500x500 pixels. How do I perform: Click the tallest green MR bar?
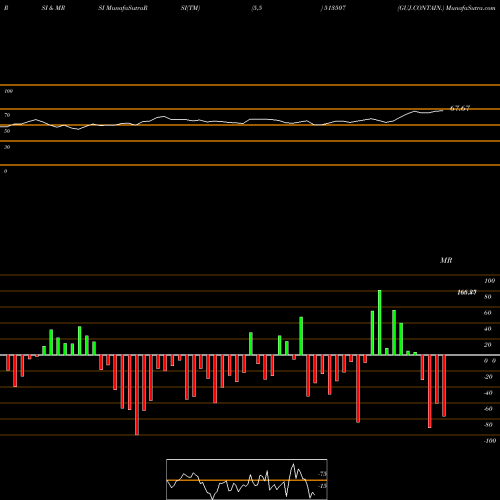[x=380, y=323]
